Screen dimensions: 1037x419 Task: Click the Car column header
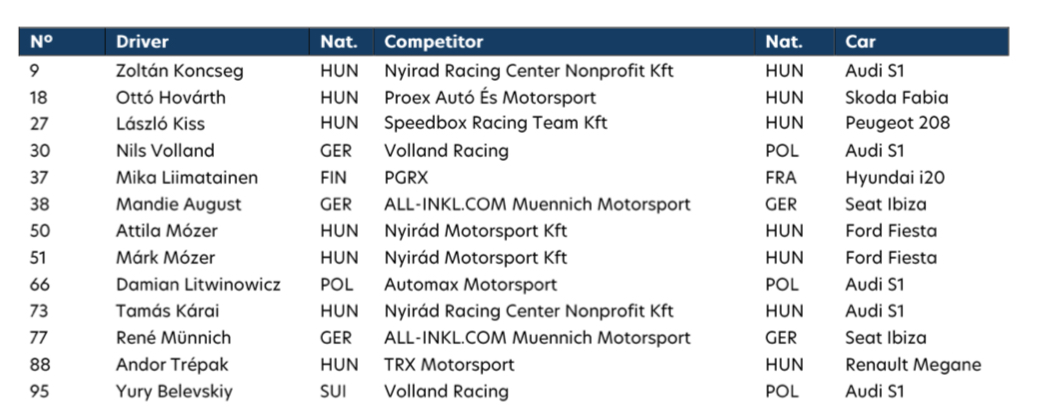point(860,42)
